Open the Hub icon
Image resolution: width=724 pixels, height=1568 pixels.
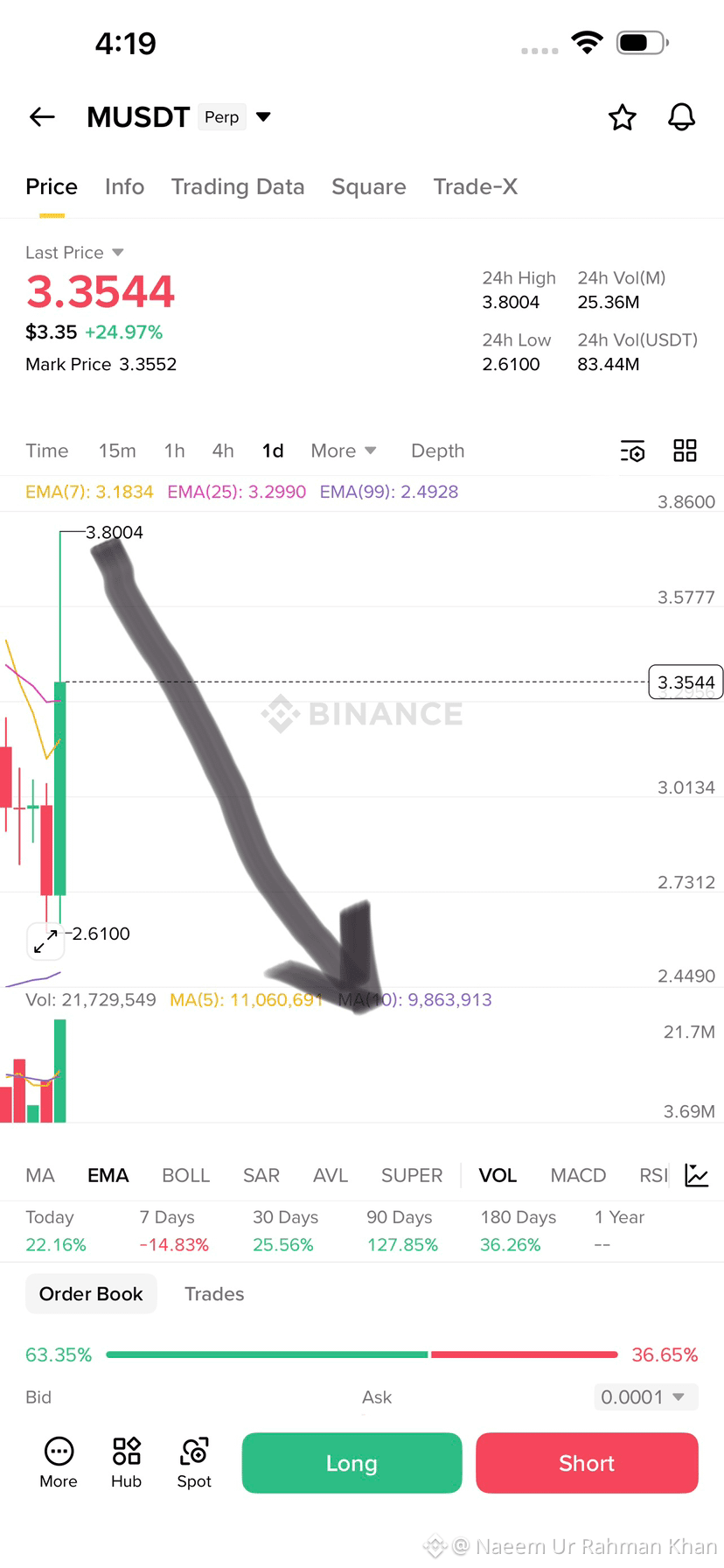tap(126, 1463)
